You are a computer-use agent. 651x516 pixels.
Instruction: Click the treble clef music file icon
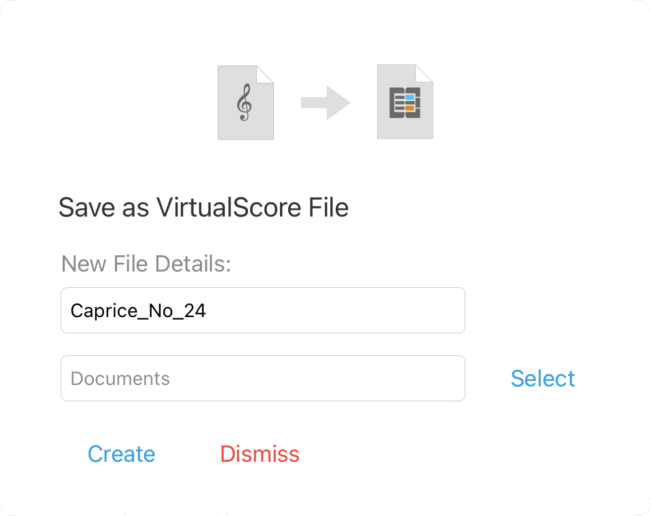click(x=245, y=103)
